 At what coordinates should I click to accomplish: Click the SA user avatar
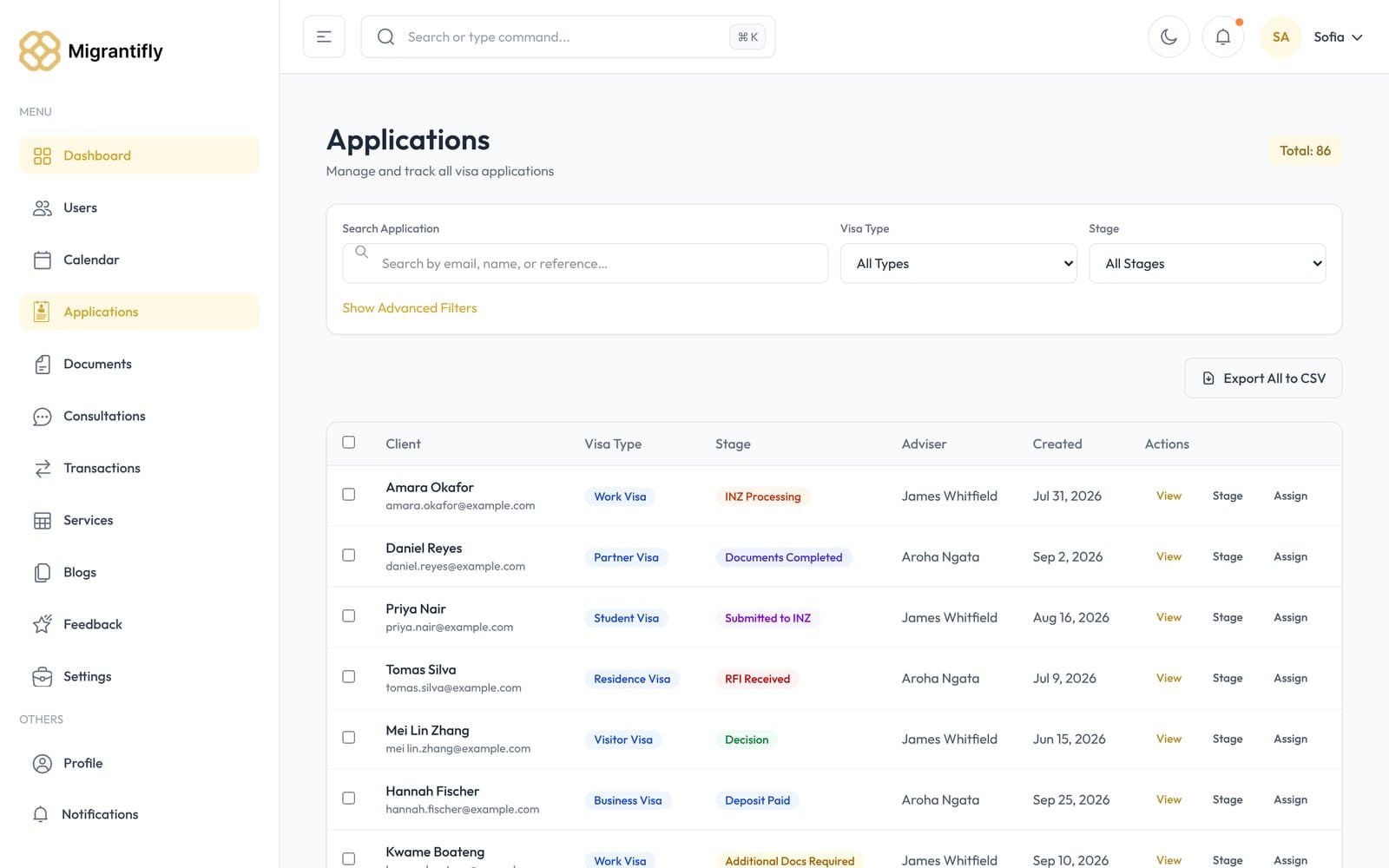click(x=1280, y=36)
